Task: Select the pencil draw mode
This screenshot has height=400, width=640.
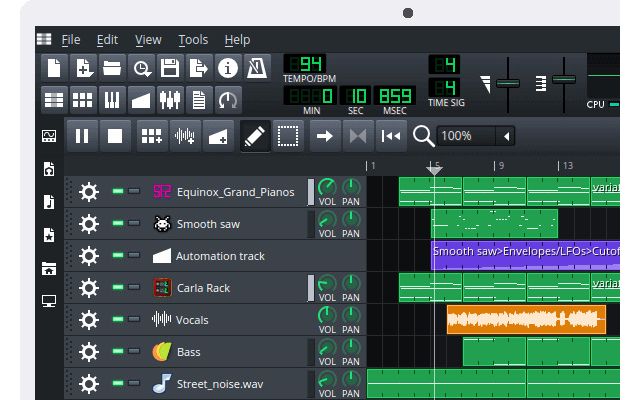Action: 255,136
